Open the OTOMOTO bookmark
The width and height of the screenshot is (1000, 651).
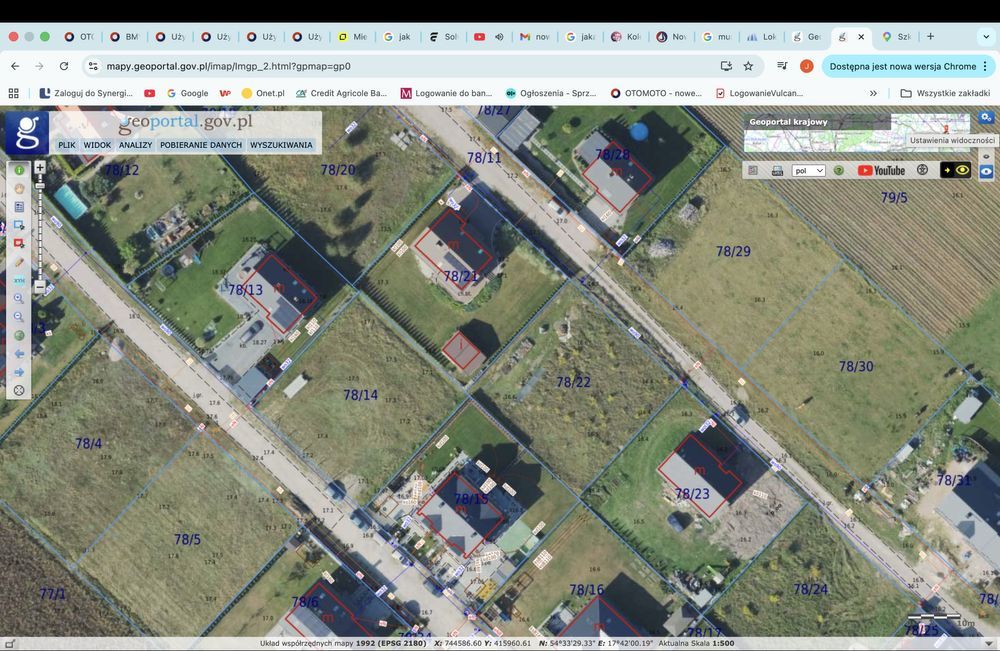[x=656, y=93]
